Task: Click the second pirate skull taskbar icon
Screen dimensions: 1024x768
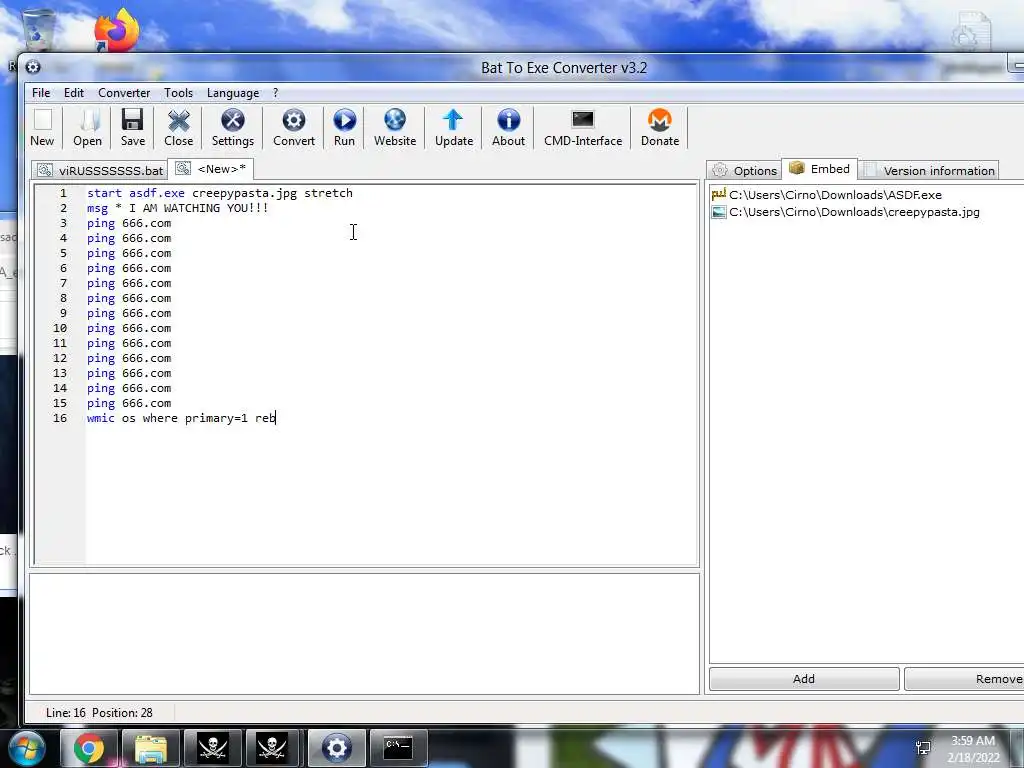Action: 273,748
